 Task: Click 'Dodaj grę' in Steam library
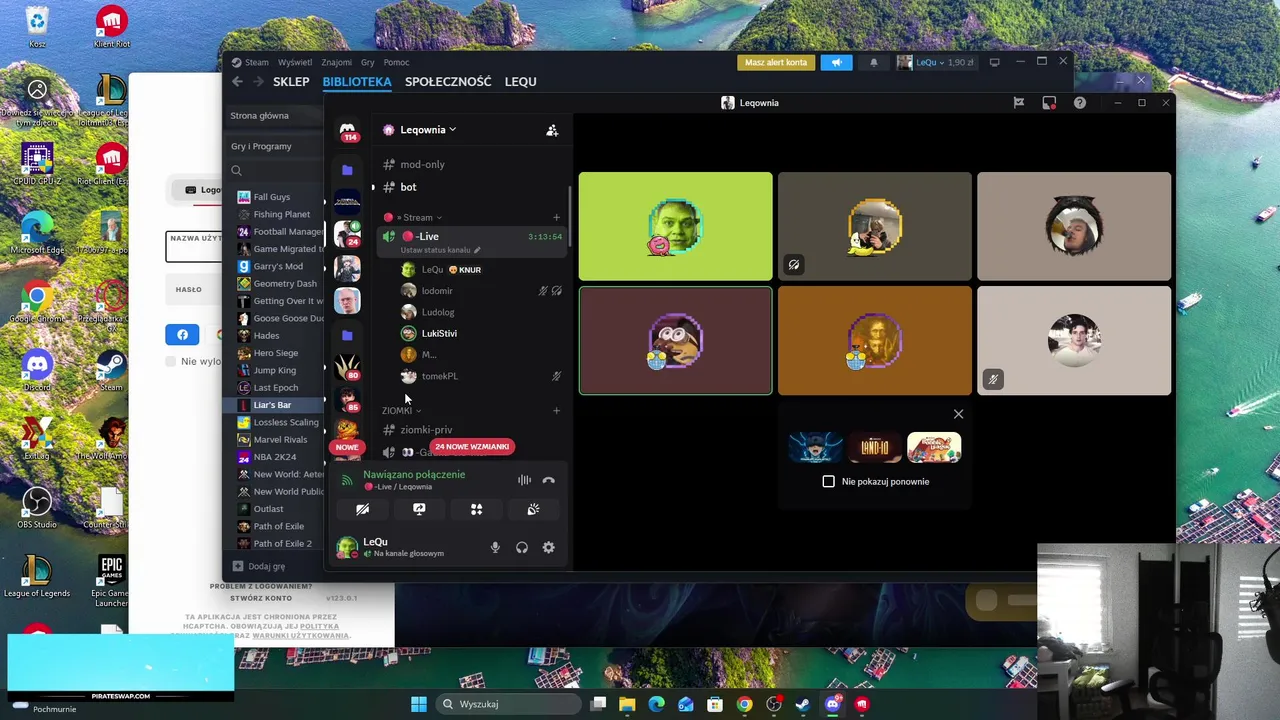(x=259, y=566)
